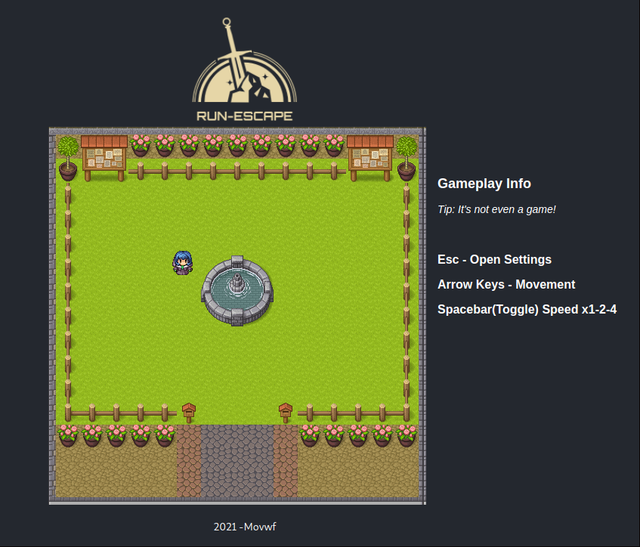Click the '2021 -Movwf' footer text
The height and width of the screenshot is (547, 640).
(245, 527)
